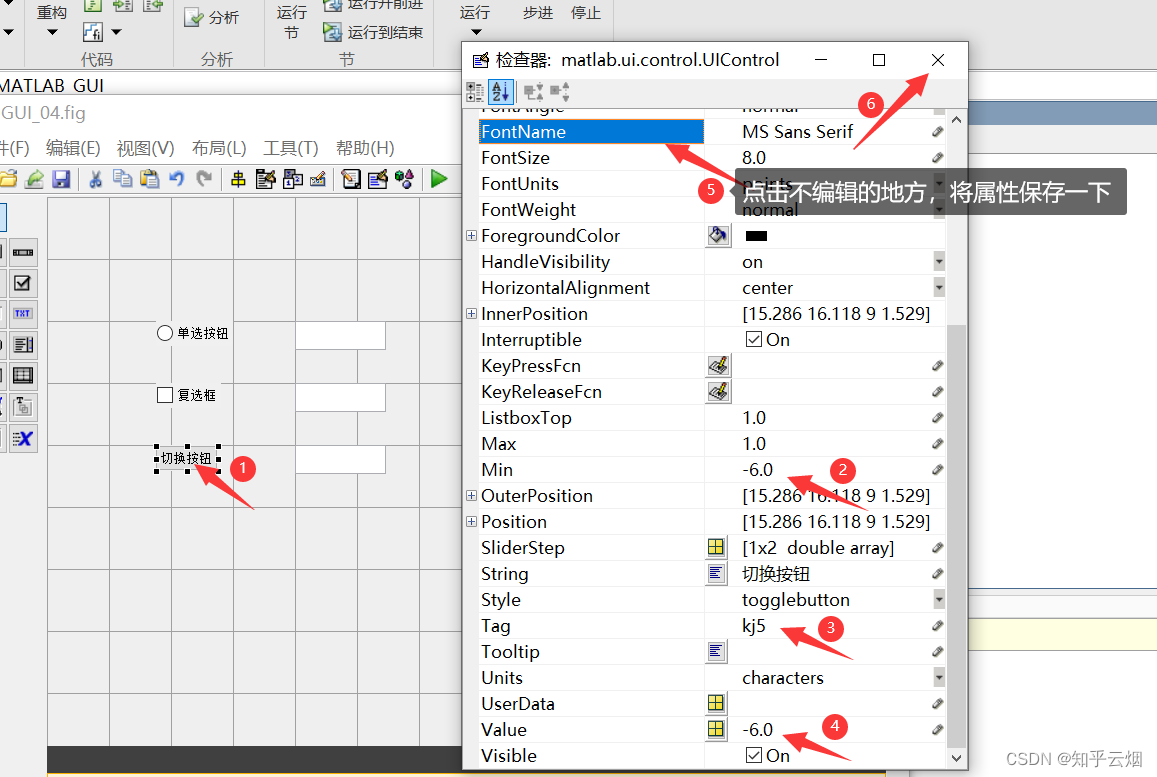Open the Align Objects tool

(x=238, y=178)
